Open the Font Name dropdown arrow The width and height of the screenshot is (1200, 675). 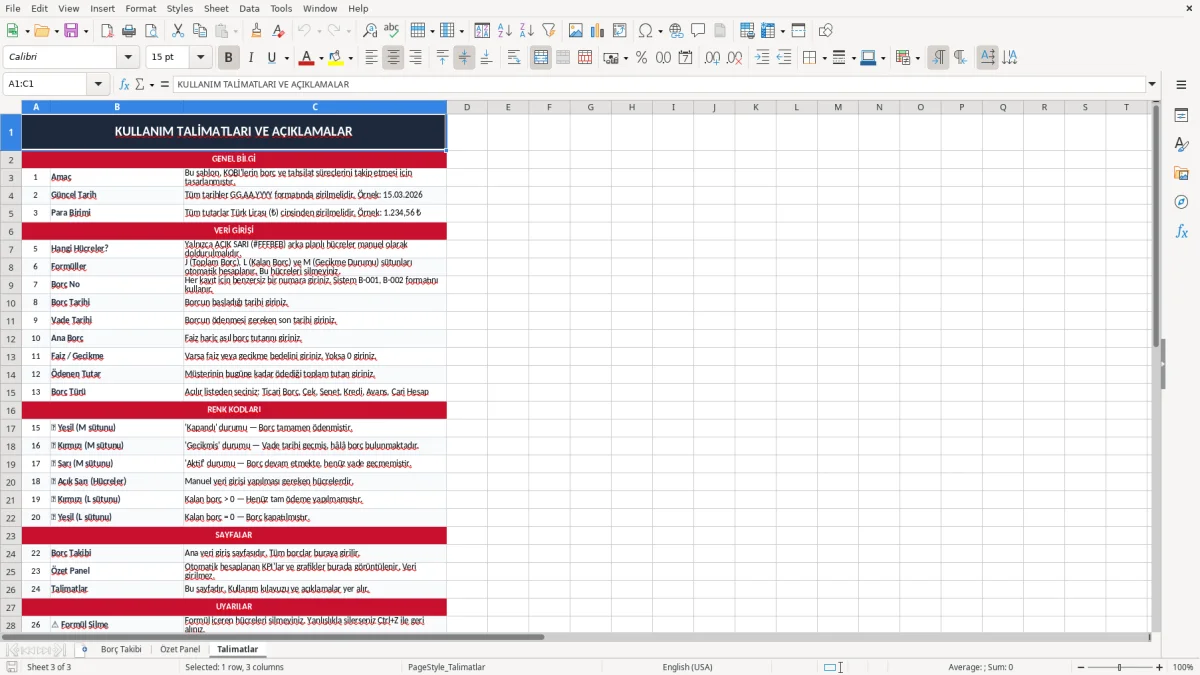[127, 58]
